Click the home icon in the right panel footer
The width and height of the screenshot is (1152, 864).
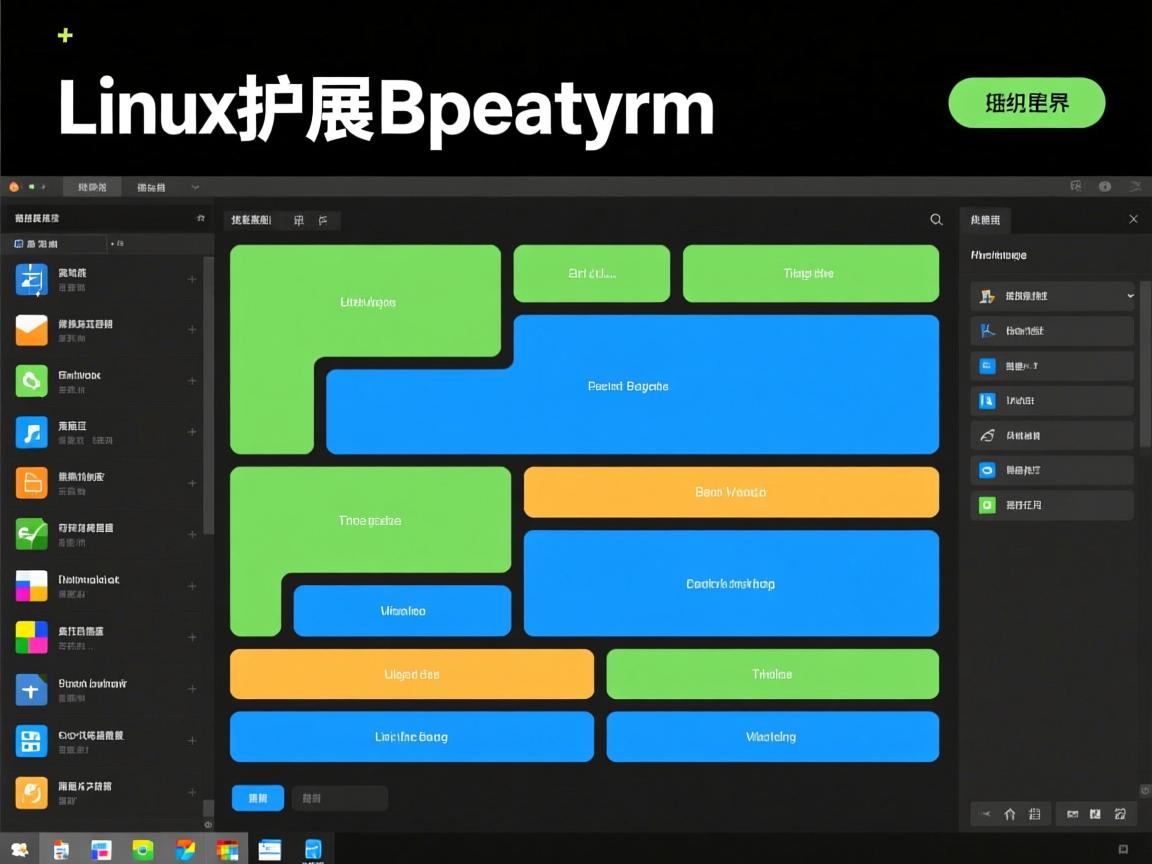pos(1010,814)
